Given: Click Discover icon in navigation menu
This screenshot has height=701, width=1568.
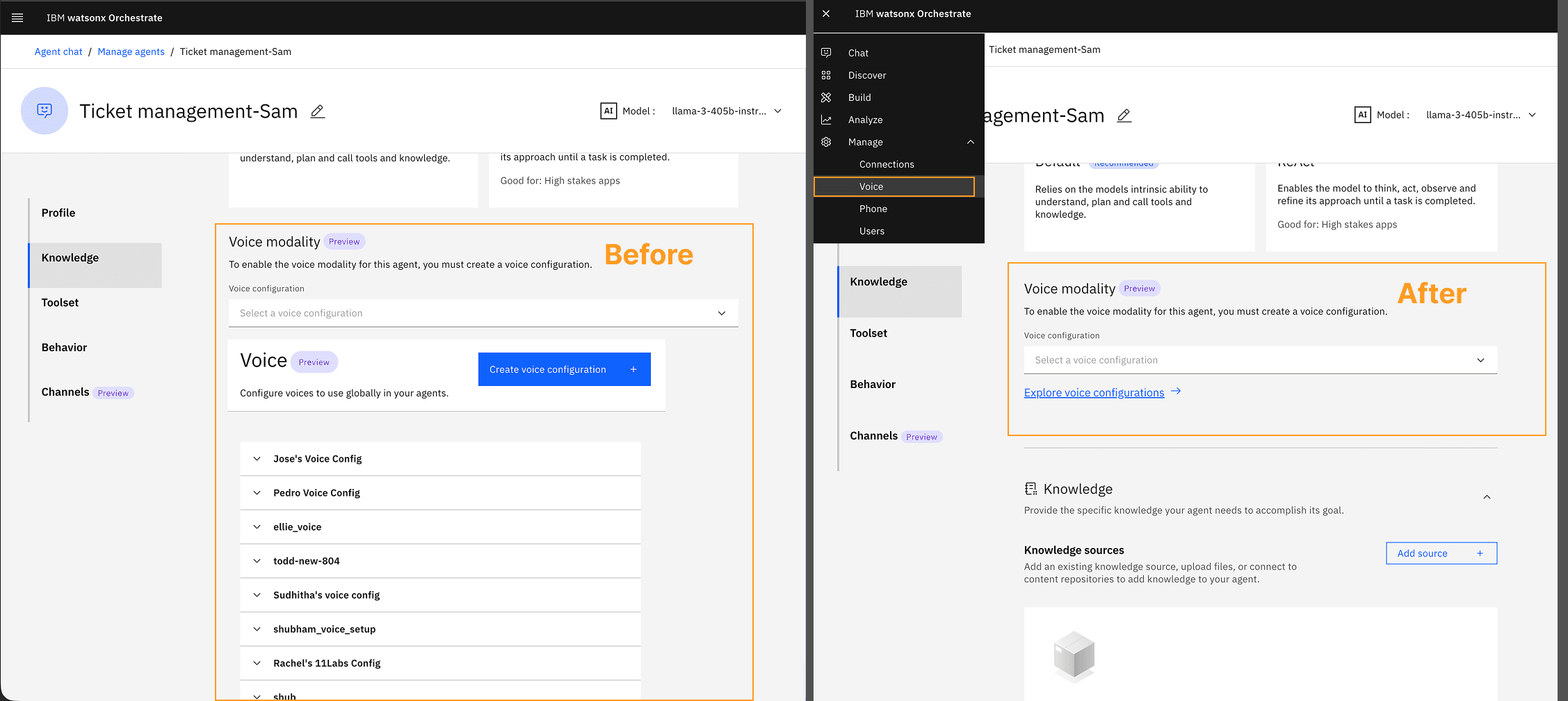Looking at the screenshot, I should click(826, 75).
